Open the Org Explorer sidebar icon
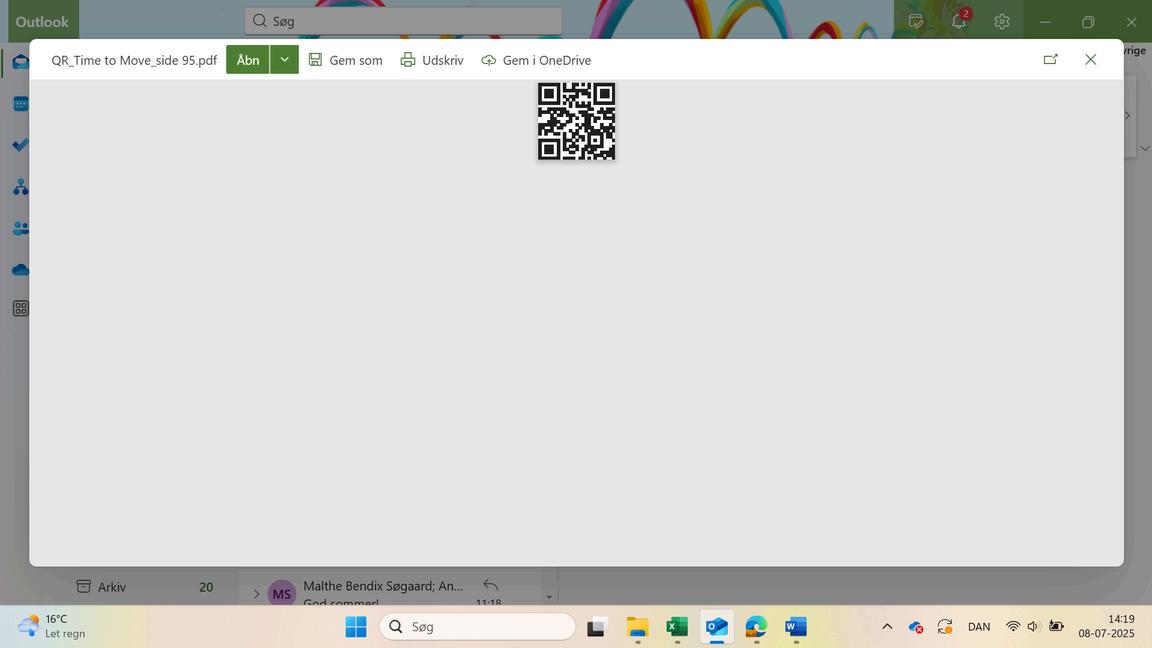1152x648 pixels. pos(21,187)
